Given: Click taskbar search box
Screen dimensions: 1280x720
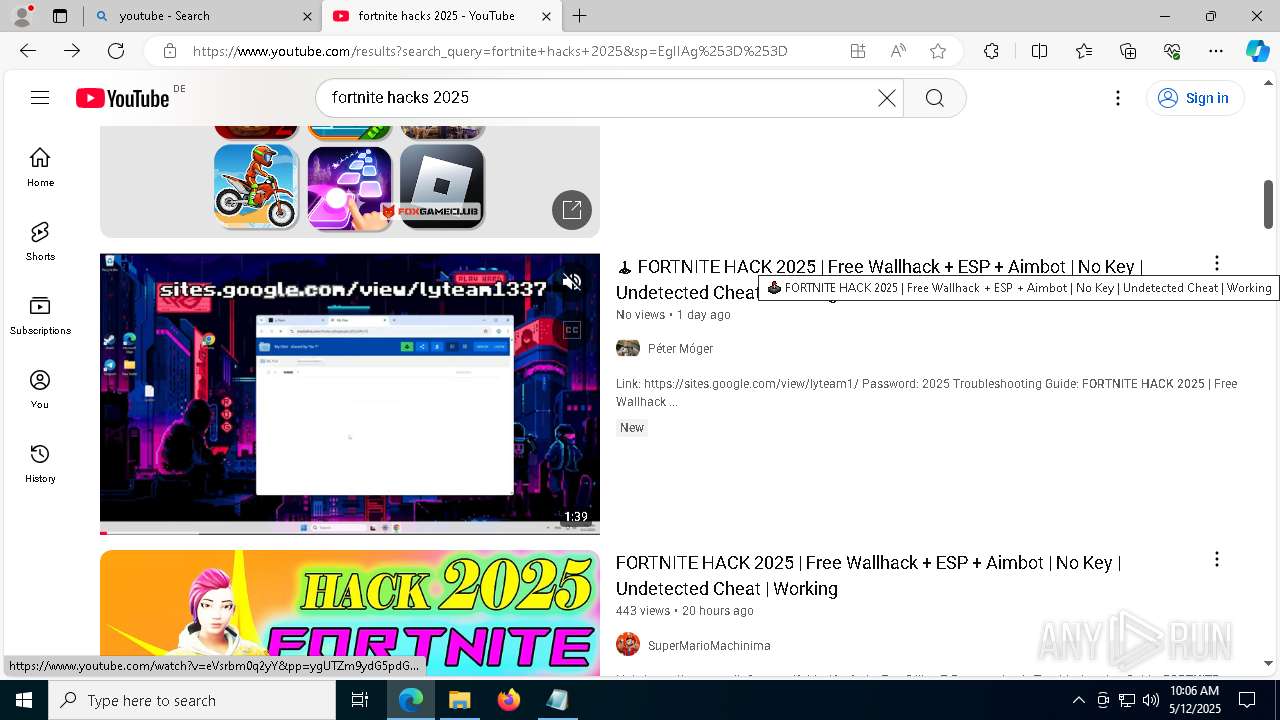Looking at the screenshot, I should tap(192, 700).
